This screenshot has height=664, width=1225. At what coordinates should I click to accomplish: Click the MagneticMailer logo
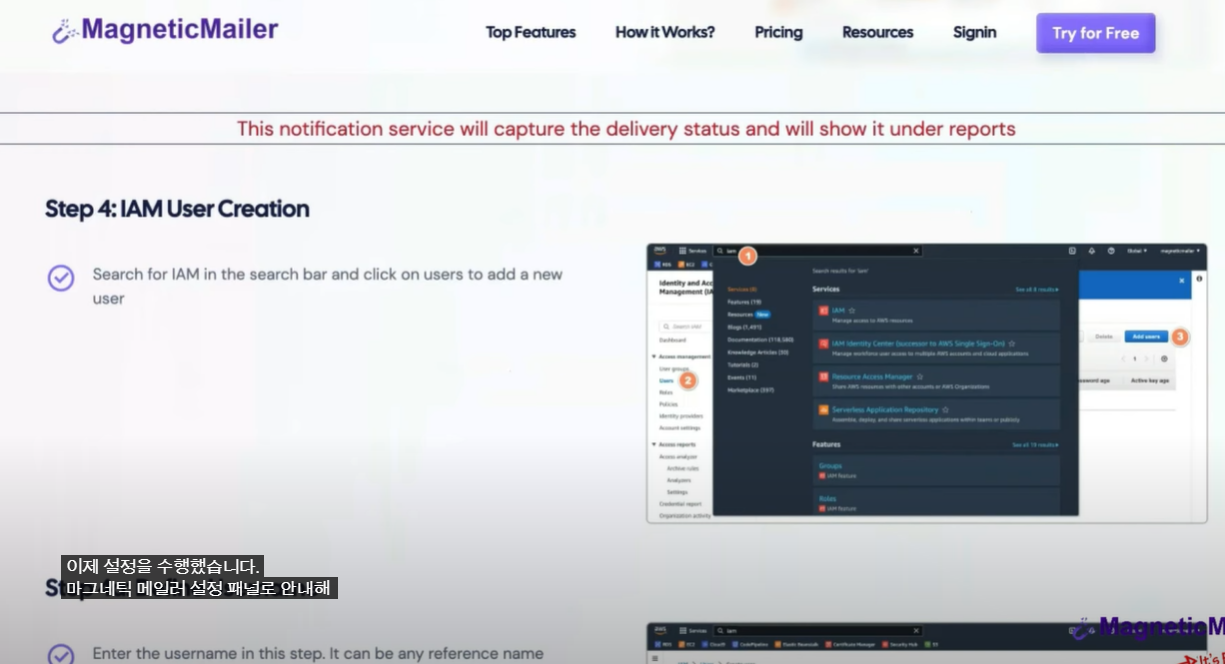tap(165, 30)
